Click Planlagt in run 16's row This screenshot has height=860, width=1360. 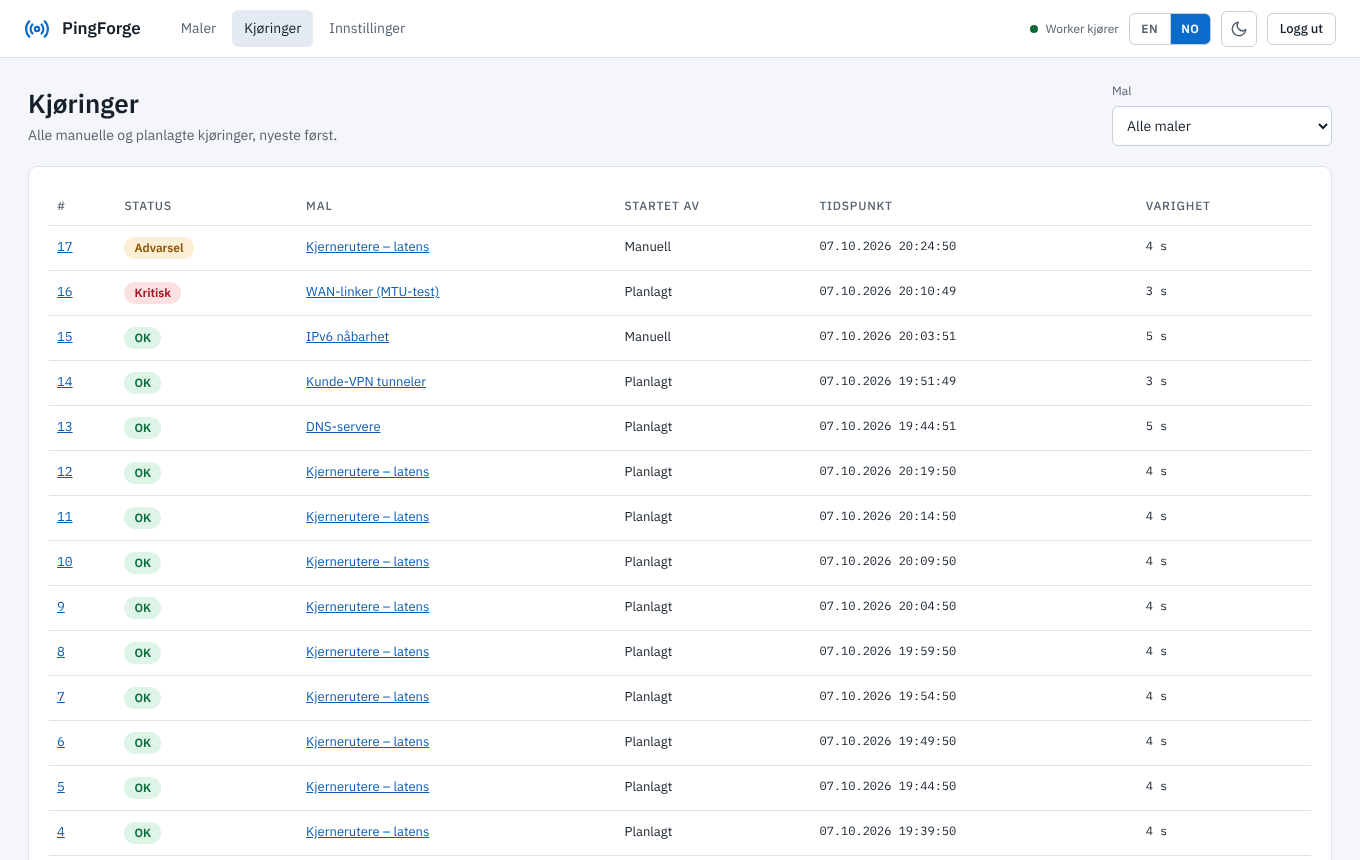pos(648,292)
